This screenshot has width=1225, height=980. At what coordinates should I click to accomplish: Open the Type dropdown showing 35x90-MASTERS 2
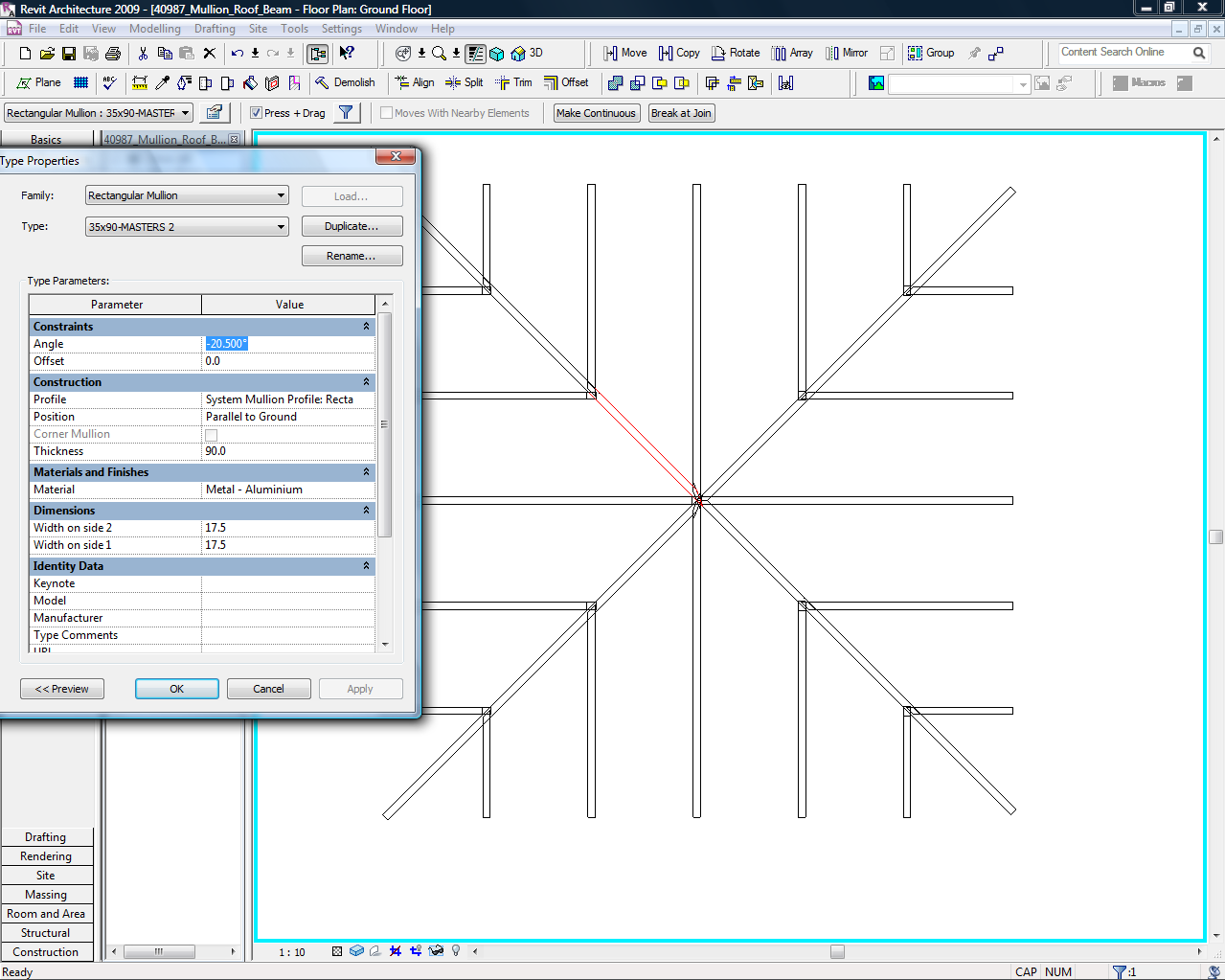point(187,227)
